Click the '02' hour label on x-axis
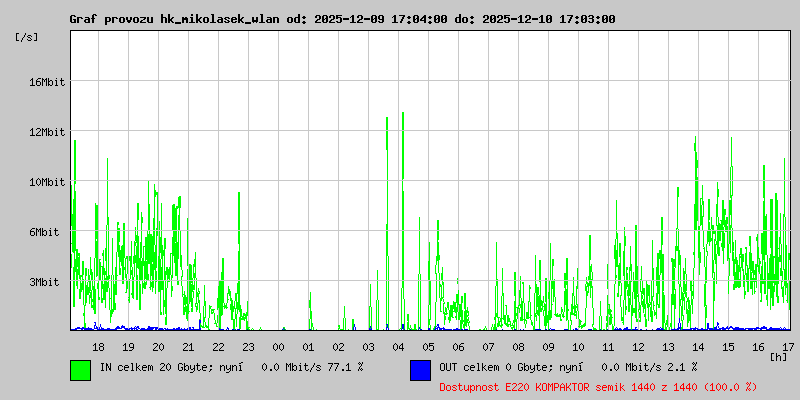 [338, 347]
